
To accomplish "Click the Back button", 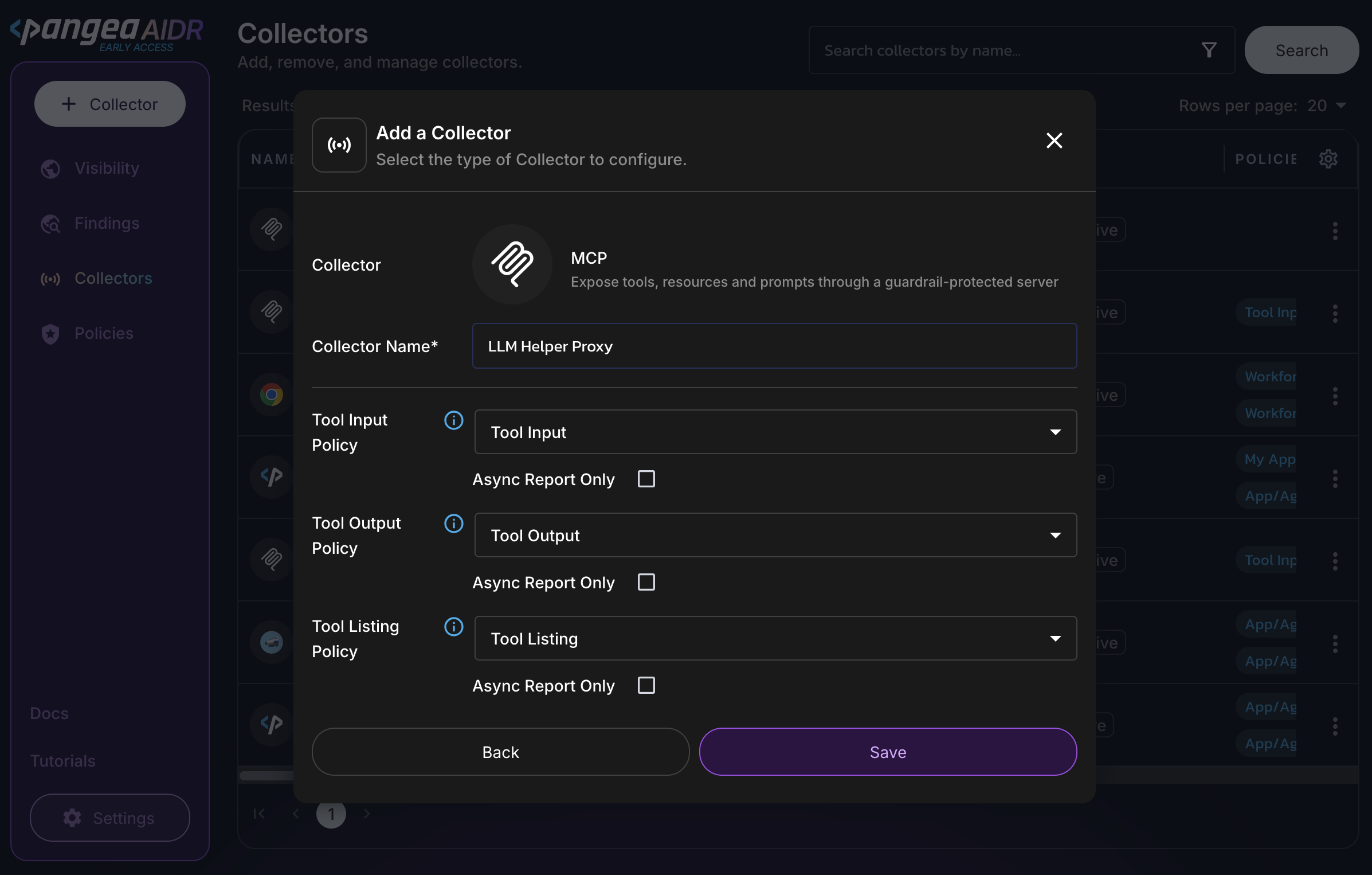I will point(500,752).
